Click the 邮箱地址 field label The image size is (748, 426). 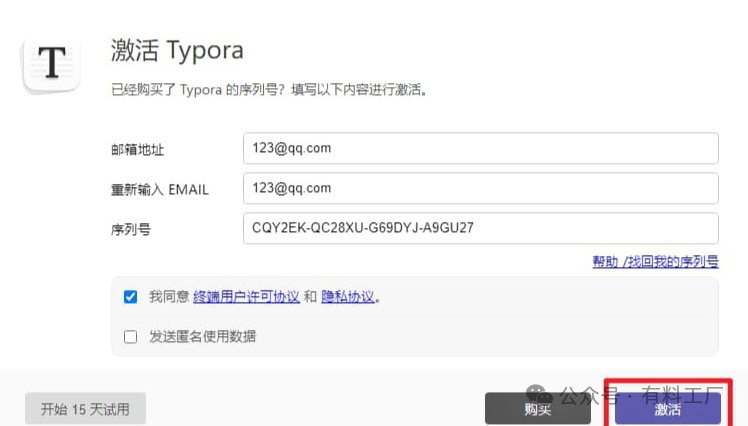click(137, 149)
